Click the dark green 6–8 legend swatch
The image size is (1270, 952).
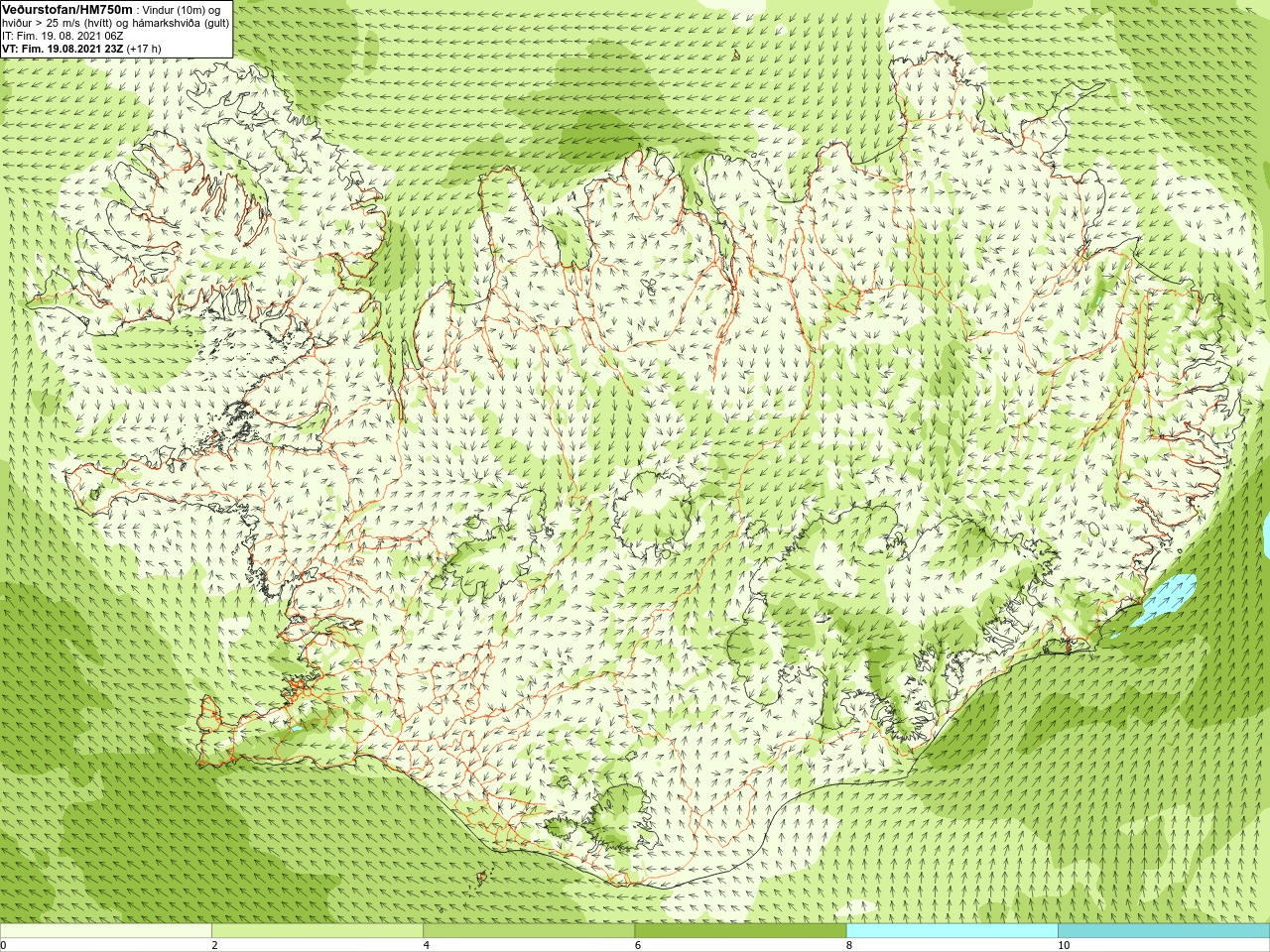click(740, 931)
